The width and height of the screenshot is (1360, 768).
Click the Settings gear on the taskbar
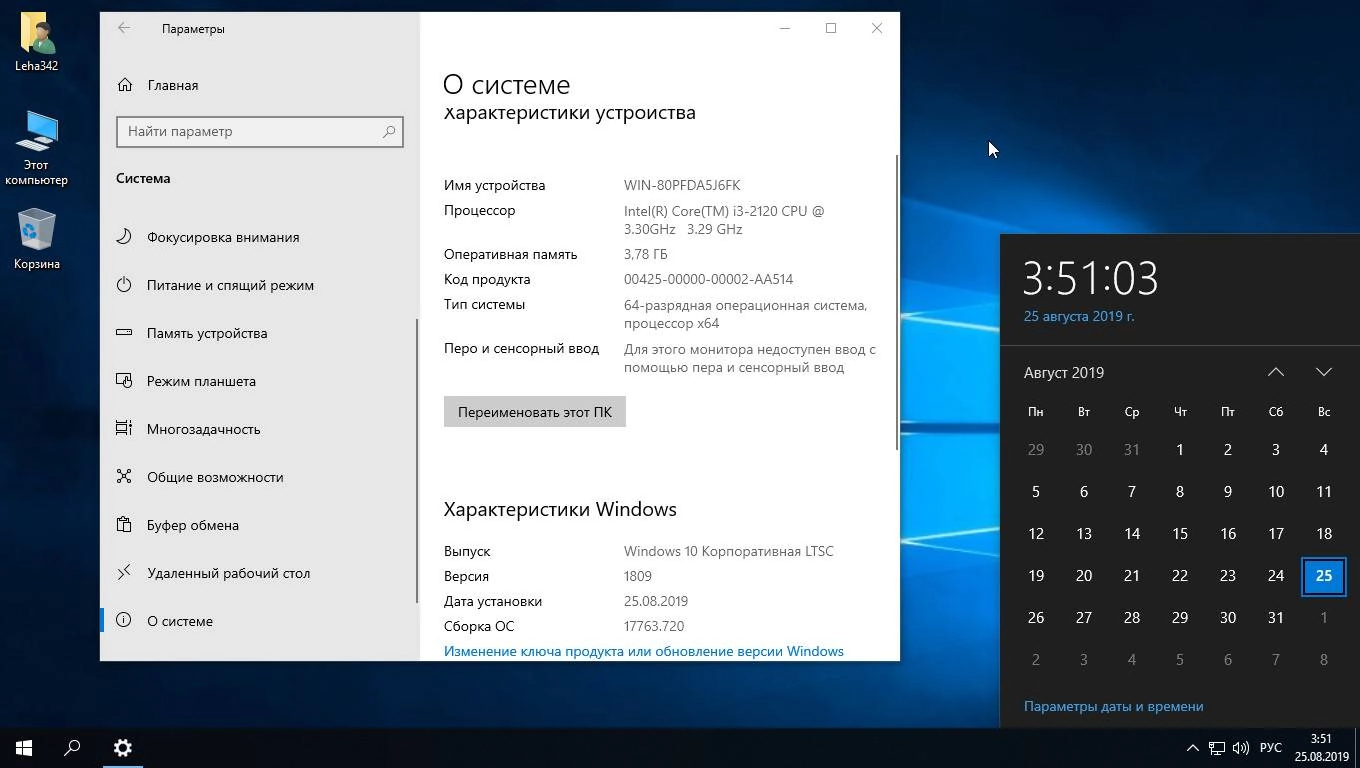(x=122, y=748)
